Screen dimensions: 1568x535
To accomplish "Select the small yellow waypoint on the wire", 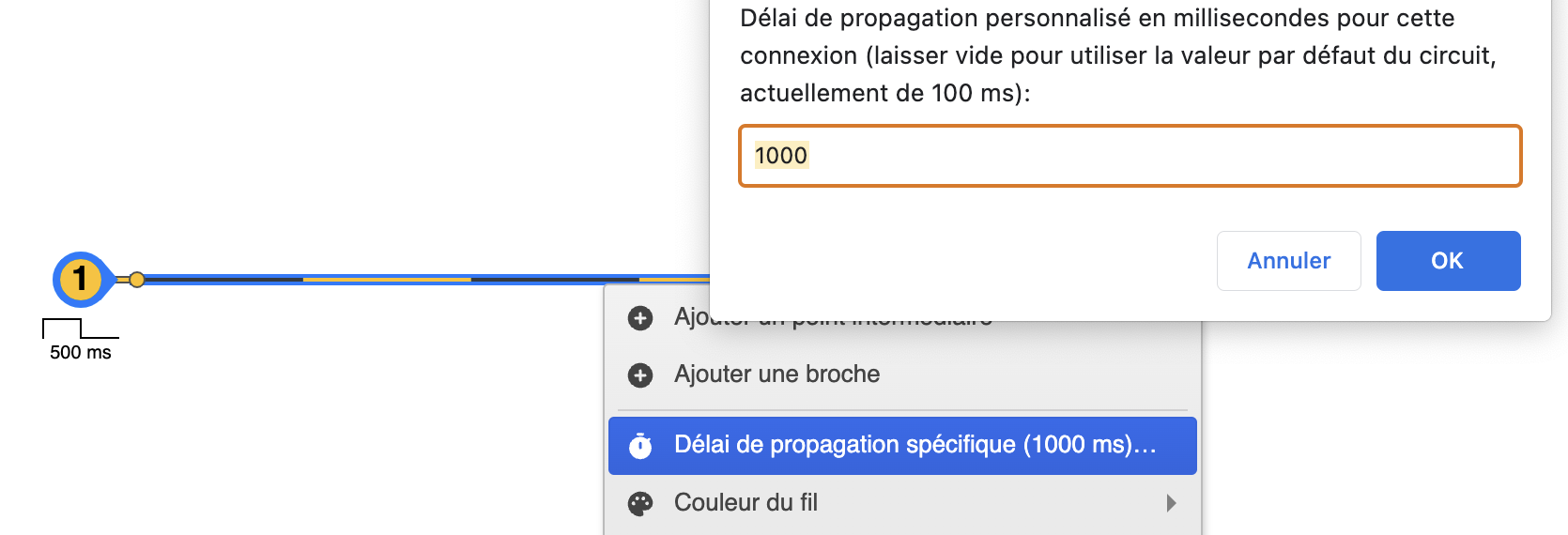I will (x=137, y=280).
